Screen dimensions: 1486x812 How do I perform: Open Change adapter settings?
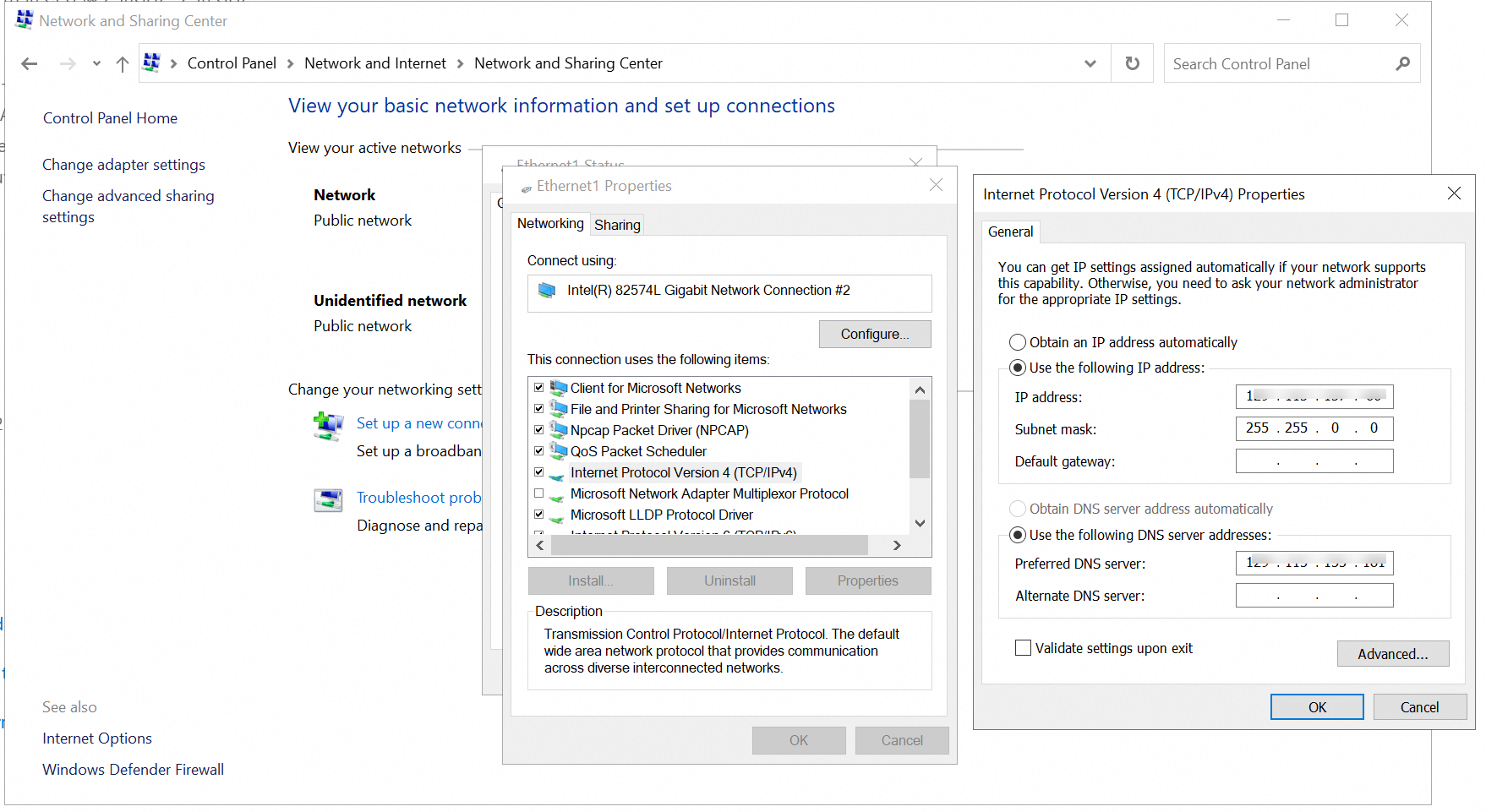coord(123,165)
